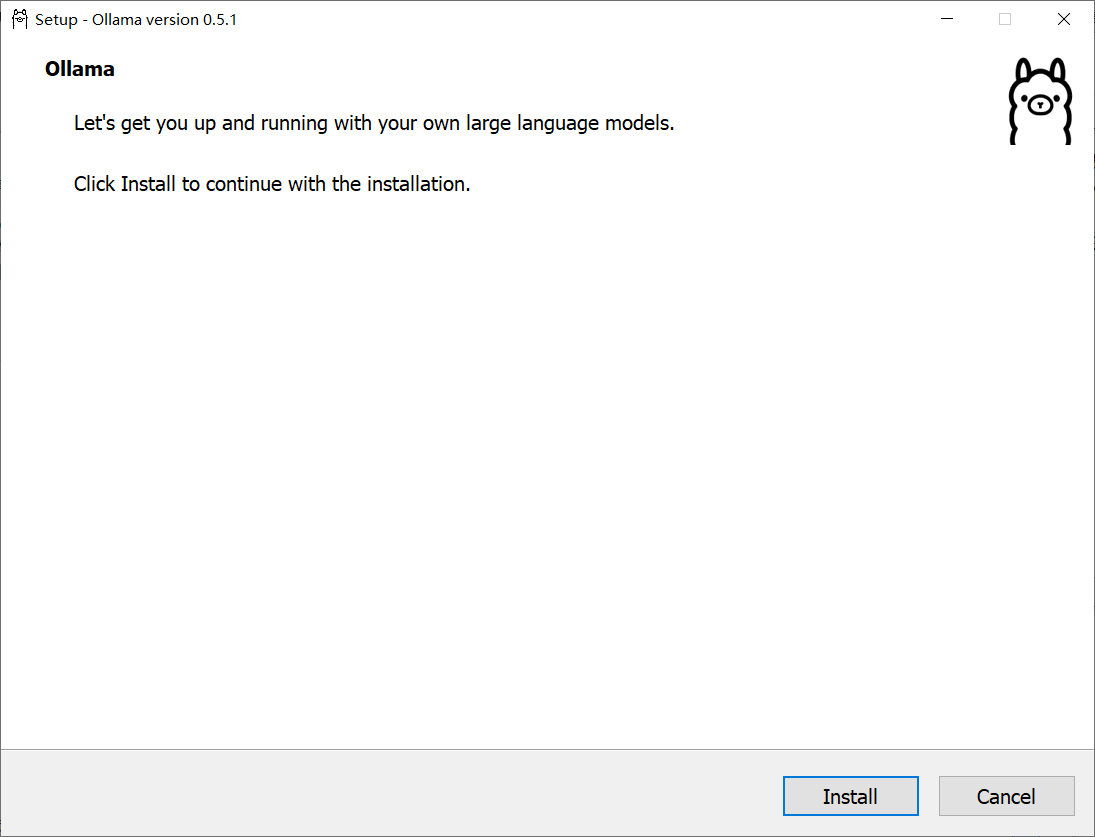This screenshot has height=837, width=1095.
Task: Click the greyed-out maximize button
Action: 1005,20
